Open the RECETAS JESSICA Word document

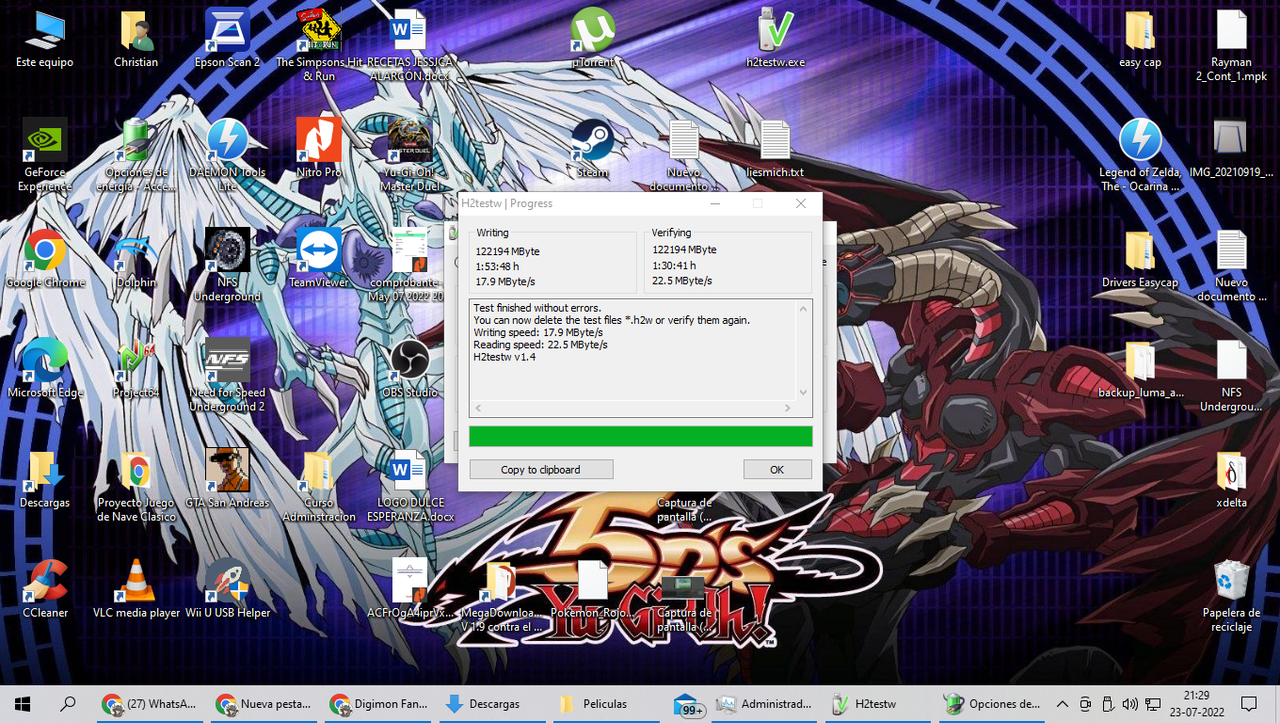coord(409,45)
